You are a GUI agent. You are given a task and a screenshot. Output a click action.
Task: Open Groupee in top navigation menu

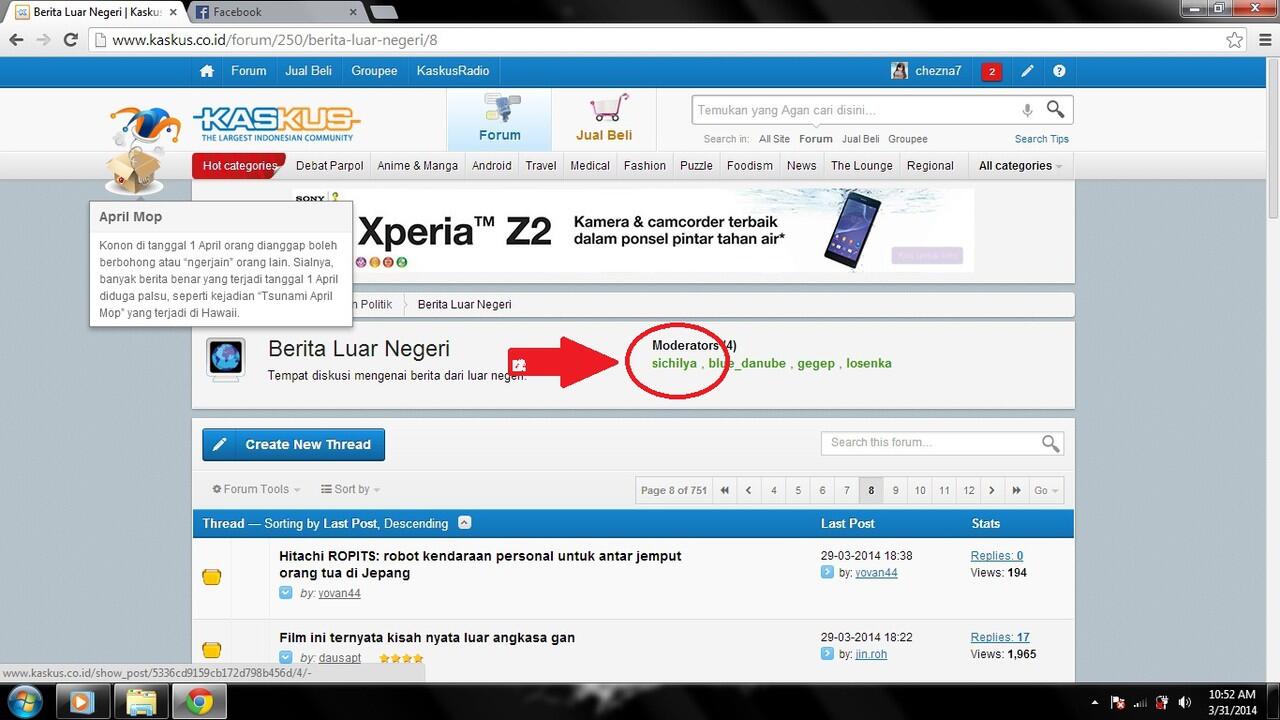click(374, 71)
